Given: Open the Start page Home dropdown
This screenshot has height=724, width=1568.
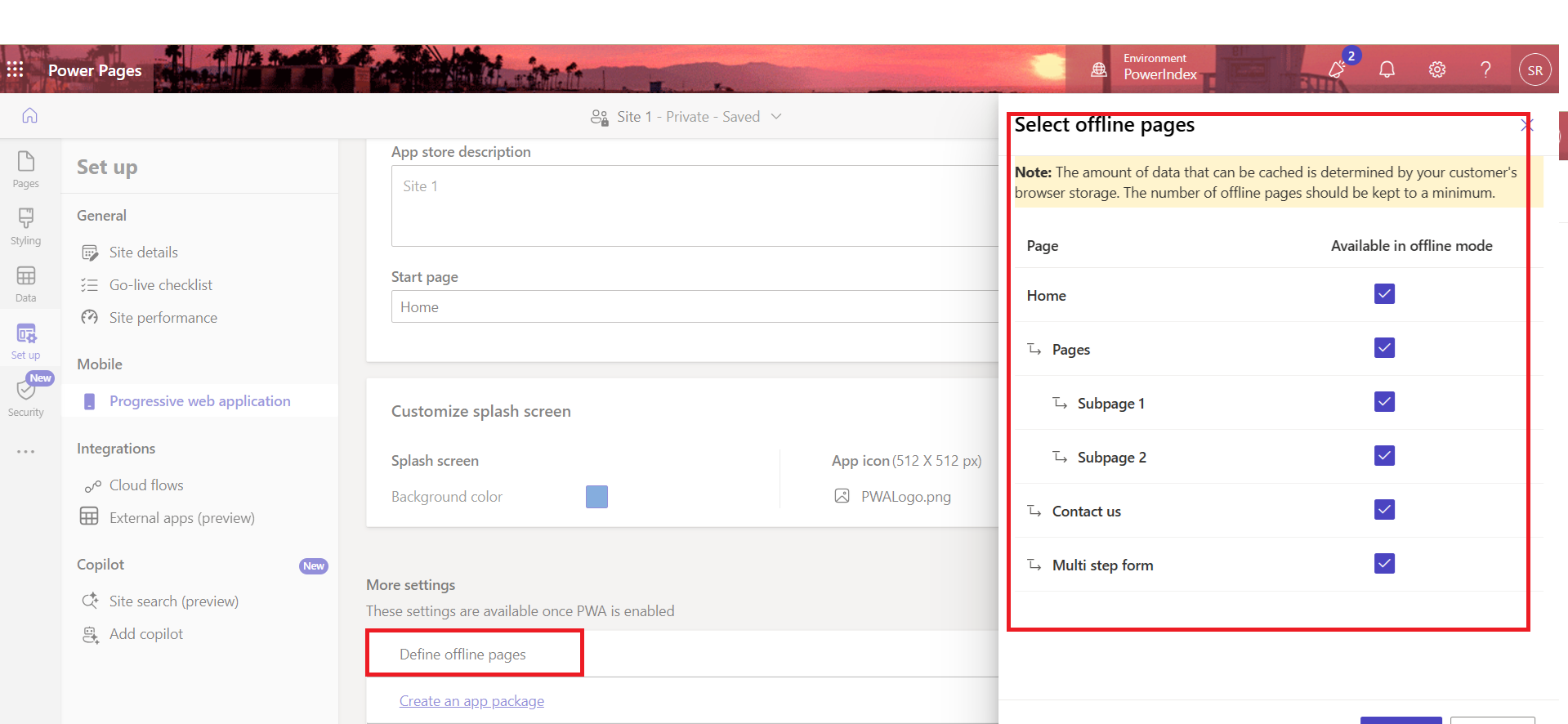Looking at the screenshot, I should (x=695, y=307).
